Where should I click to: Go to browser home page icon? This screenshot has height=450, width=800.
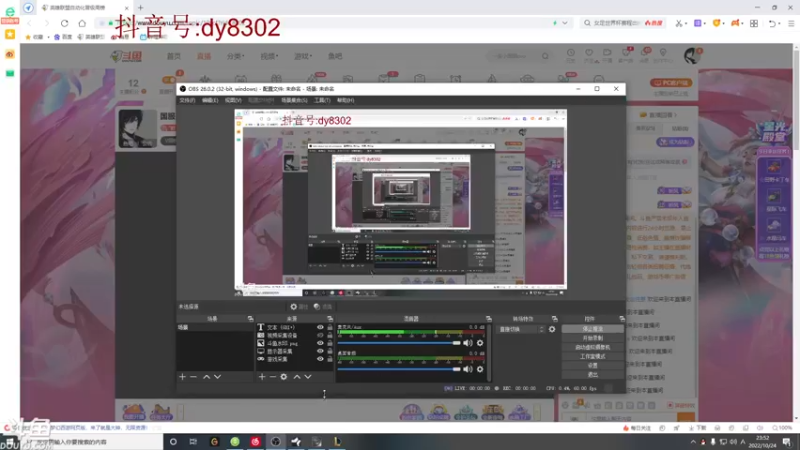point(82,23)
